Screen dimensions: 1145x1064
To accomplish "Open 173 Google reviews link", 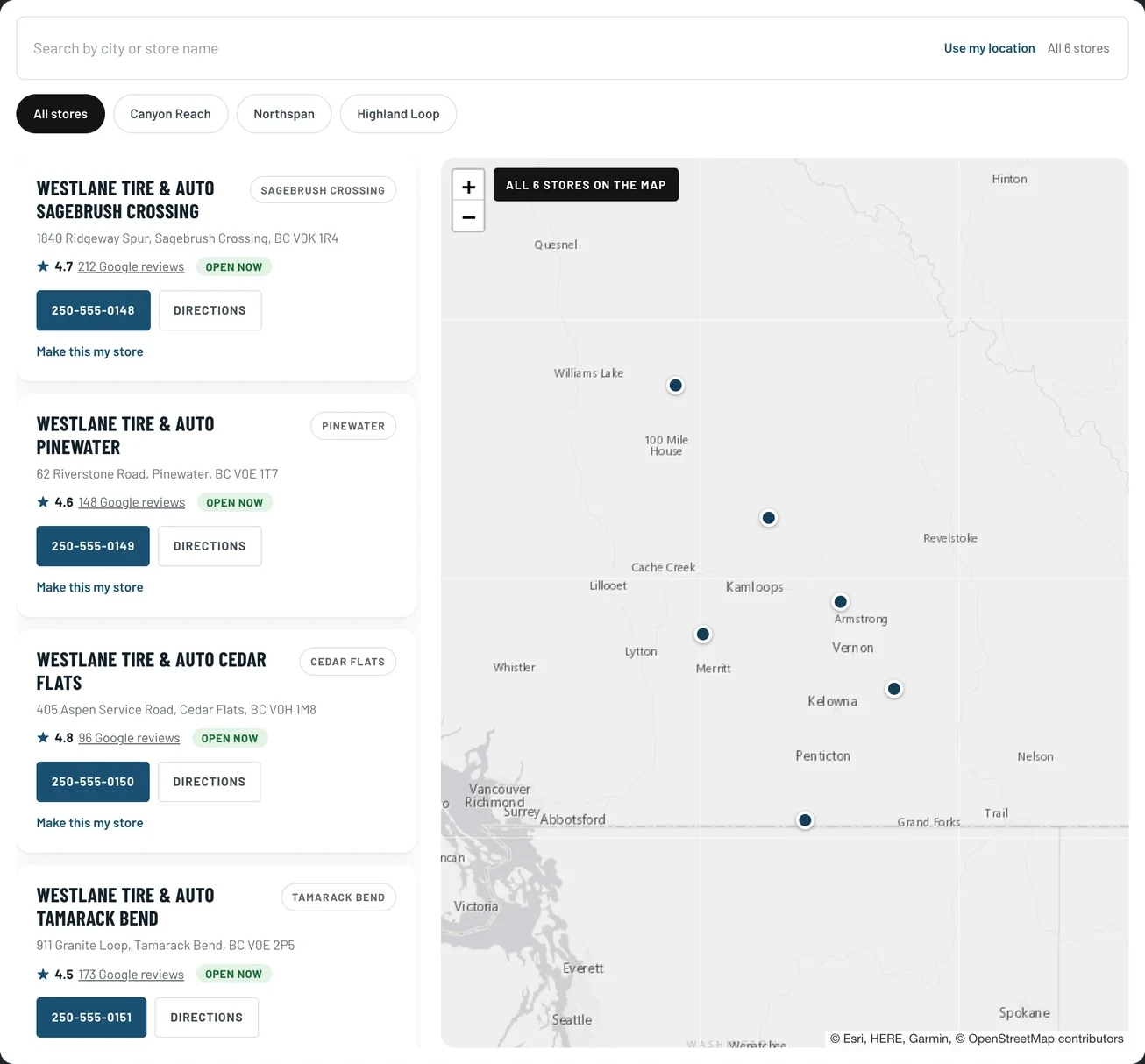I will (132, 975).
